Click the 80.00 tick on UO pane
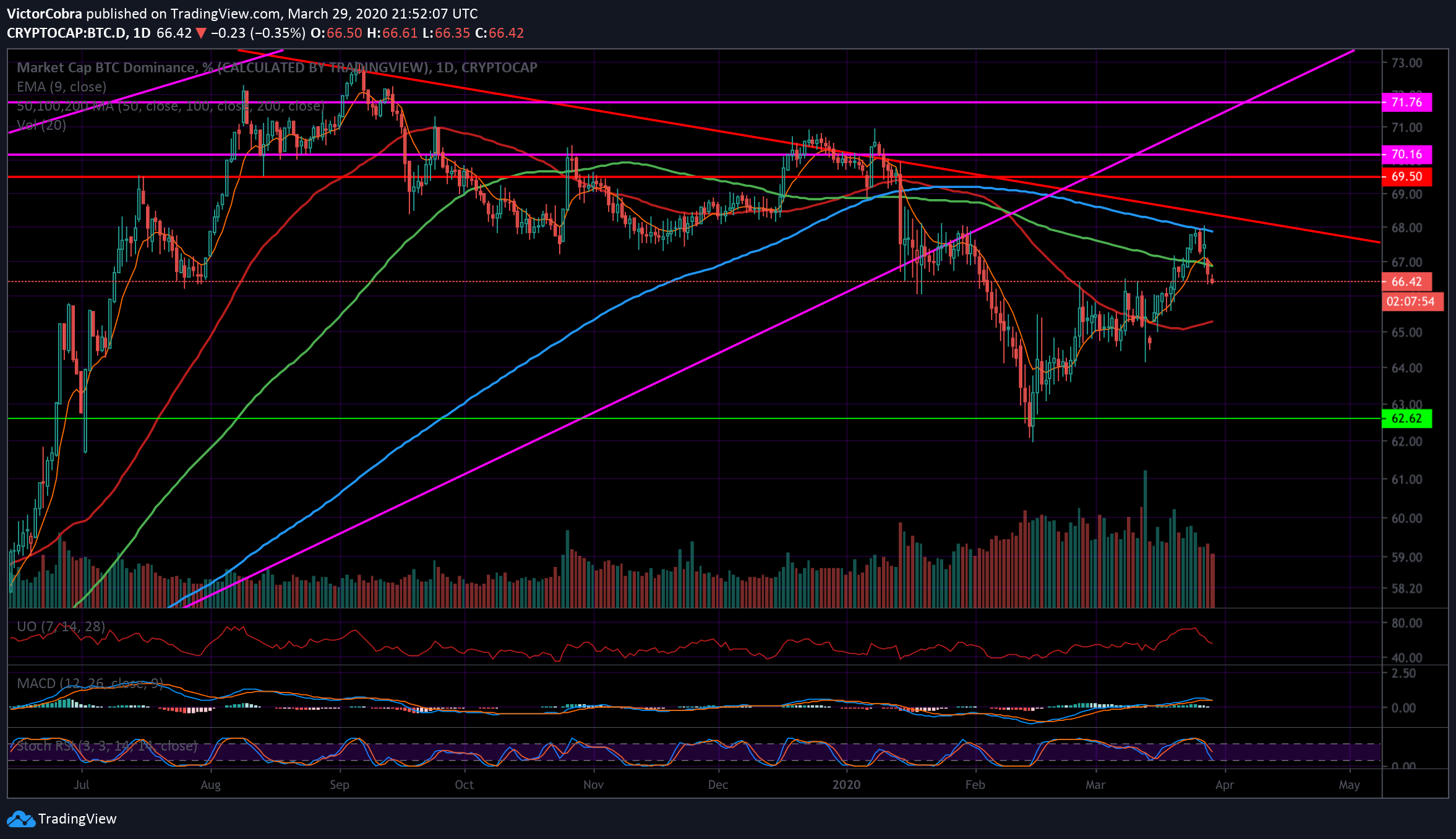 pos(1407,623)
